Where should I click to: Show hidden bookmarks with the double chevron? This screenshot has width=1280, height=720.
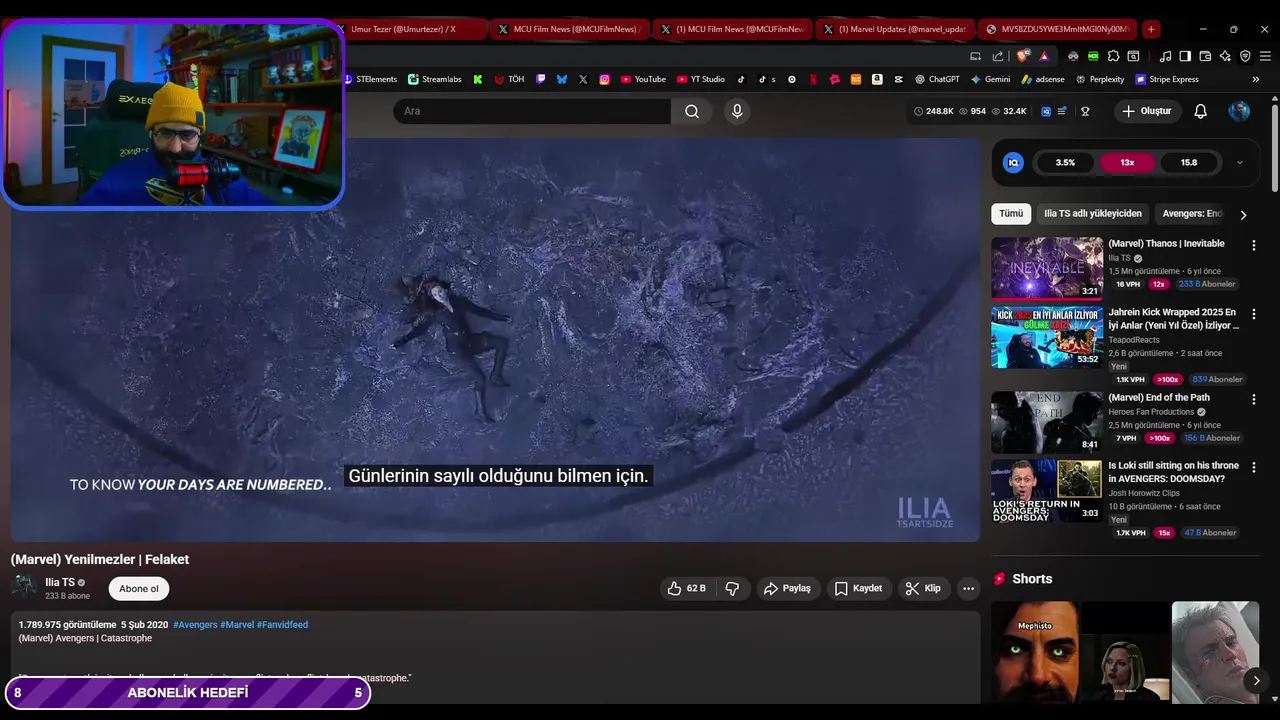pos(1256,79)
